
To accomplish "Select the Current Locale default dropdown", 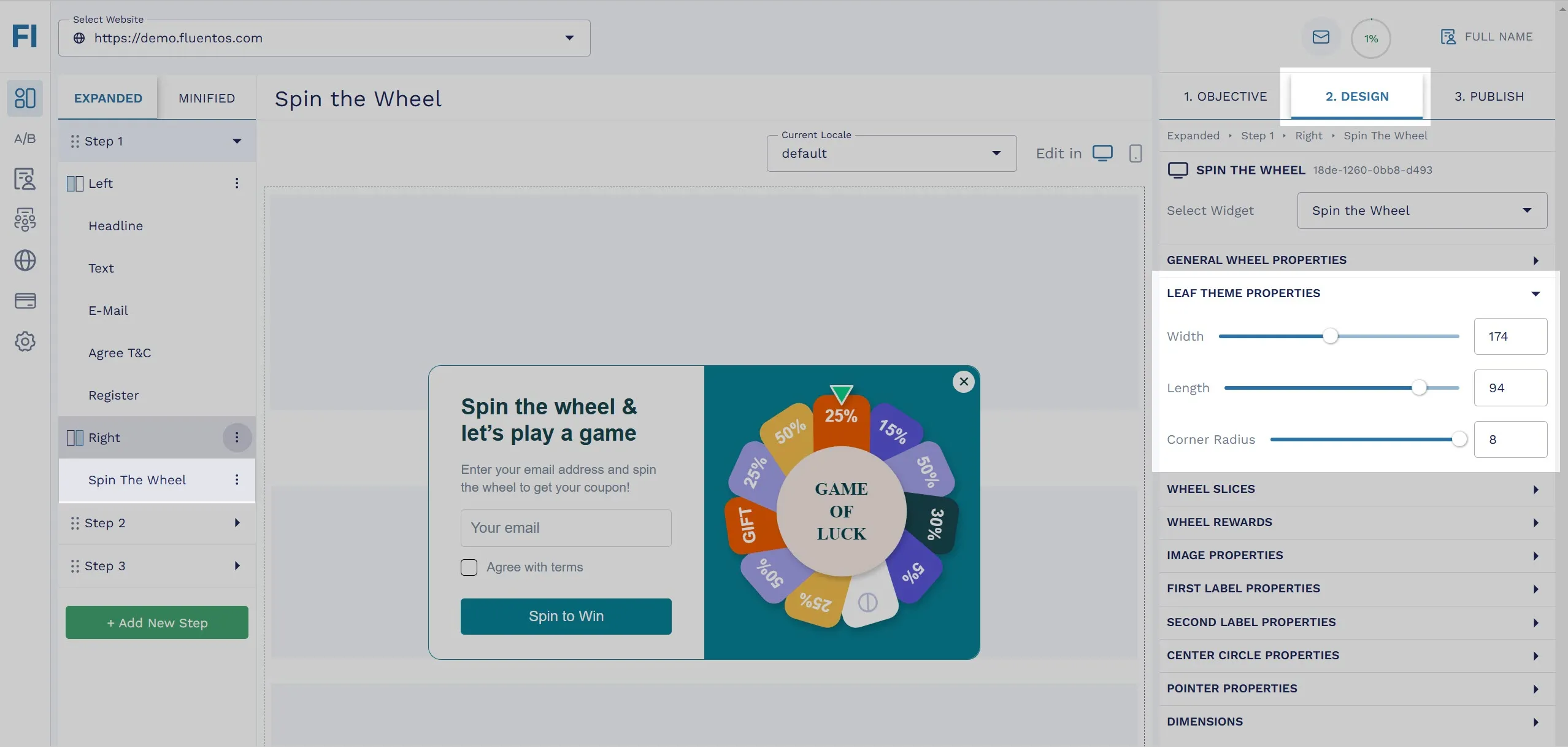I will click(891, 153).
